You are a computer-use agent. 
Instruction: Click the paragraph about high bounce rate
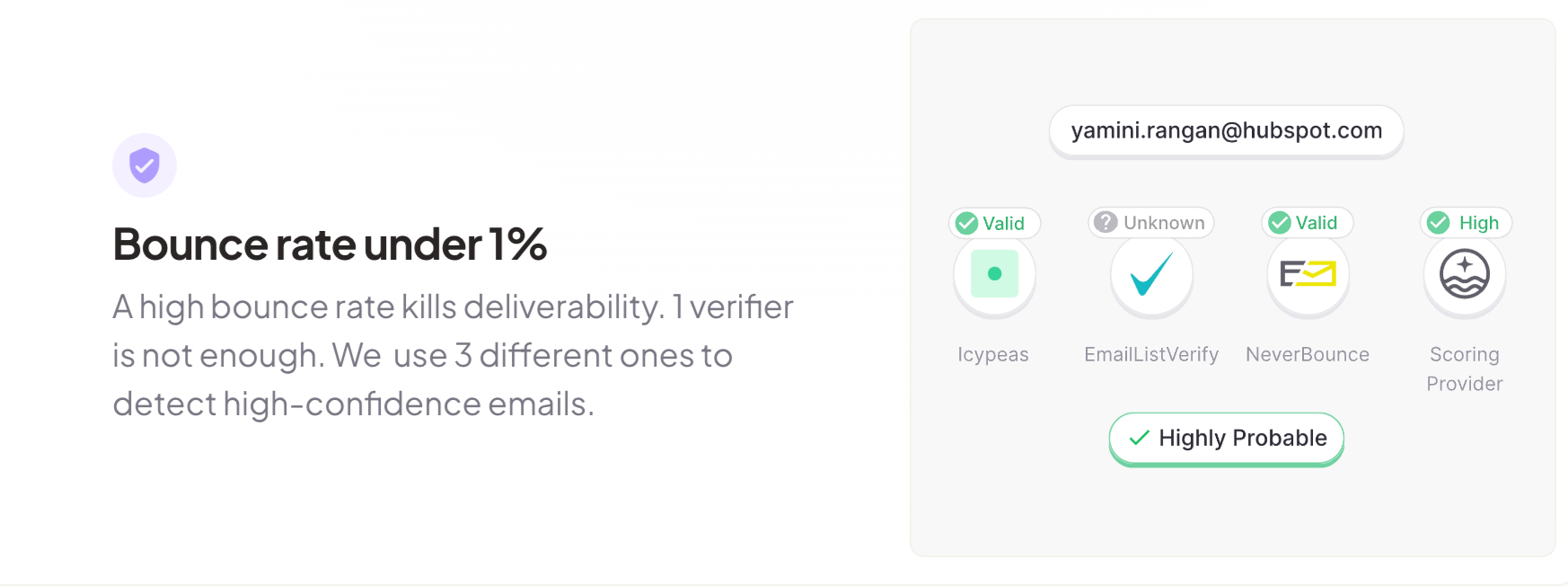point(453,355)
